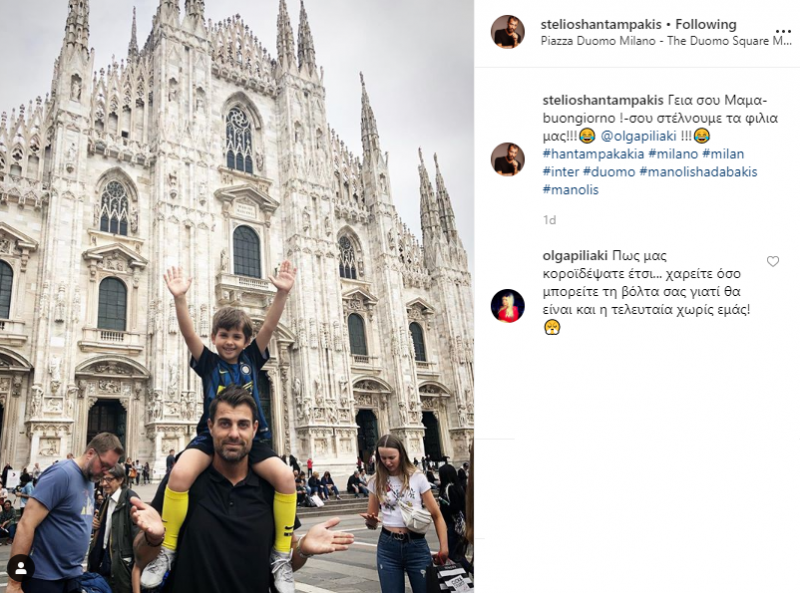This screenshot has height=593, width=800.
Task: Click the Duomo cathedral photo
Action: [237, 296]
